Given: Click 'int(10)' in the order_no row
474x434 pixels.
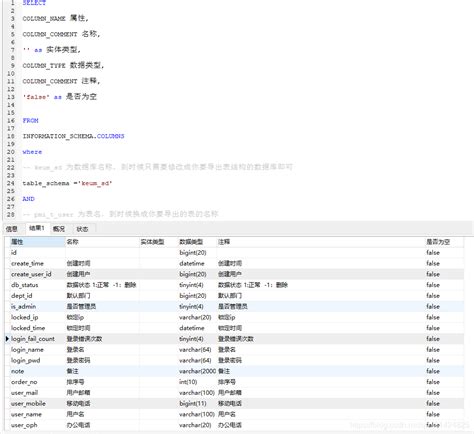Looking at the screenshot, I should [188, 382].
